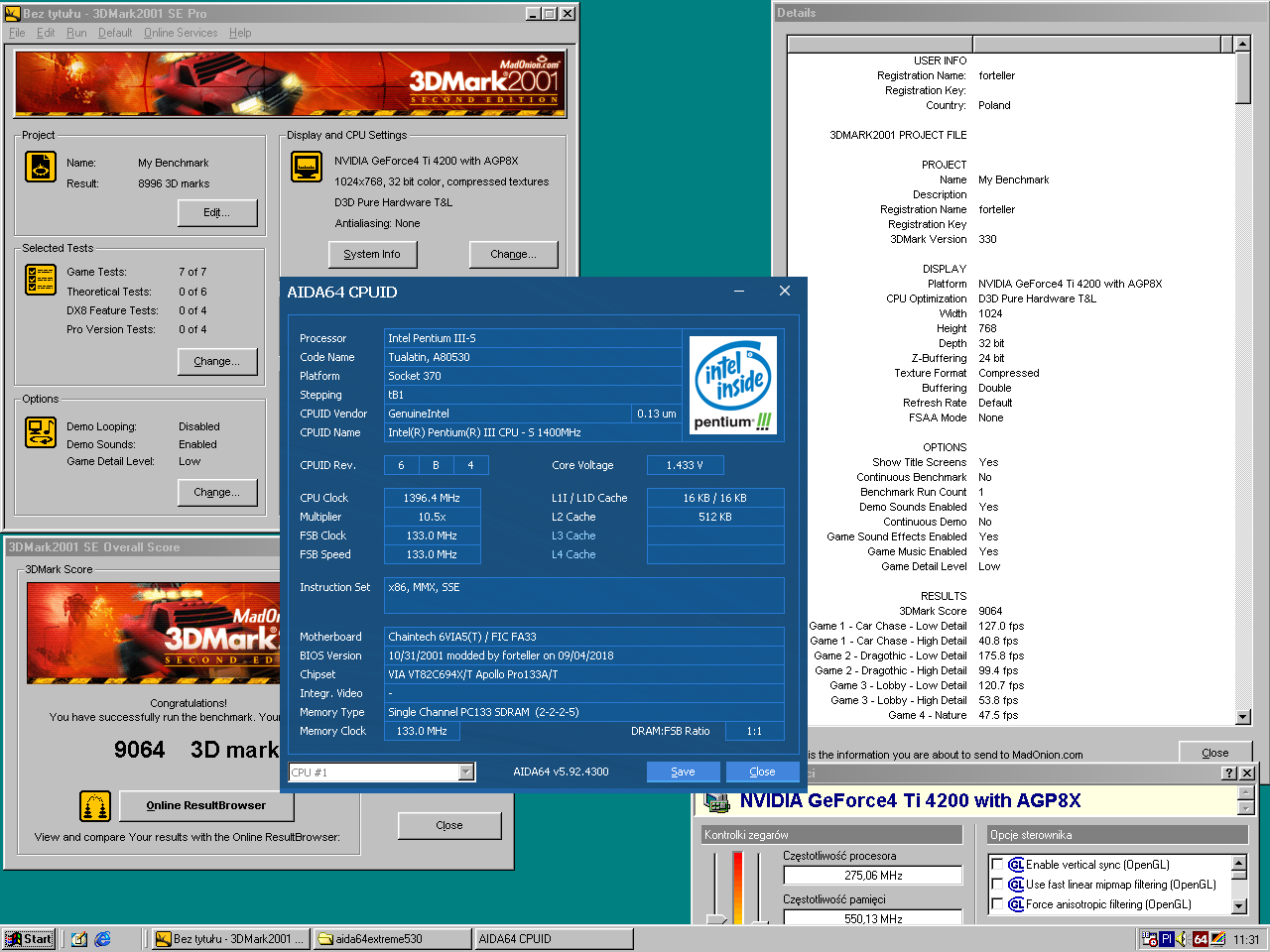Click the Częstotliwość procesora 275,06 MHz field

(873, 876)
